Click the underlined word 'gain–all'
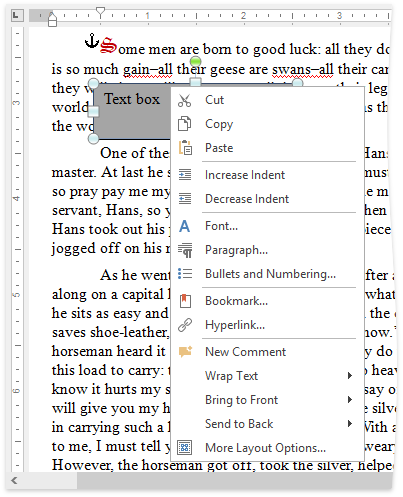The image size is (403, 497). pyautogui.click(x=148, y=70)
